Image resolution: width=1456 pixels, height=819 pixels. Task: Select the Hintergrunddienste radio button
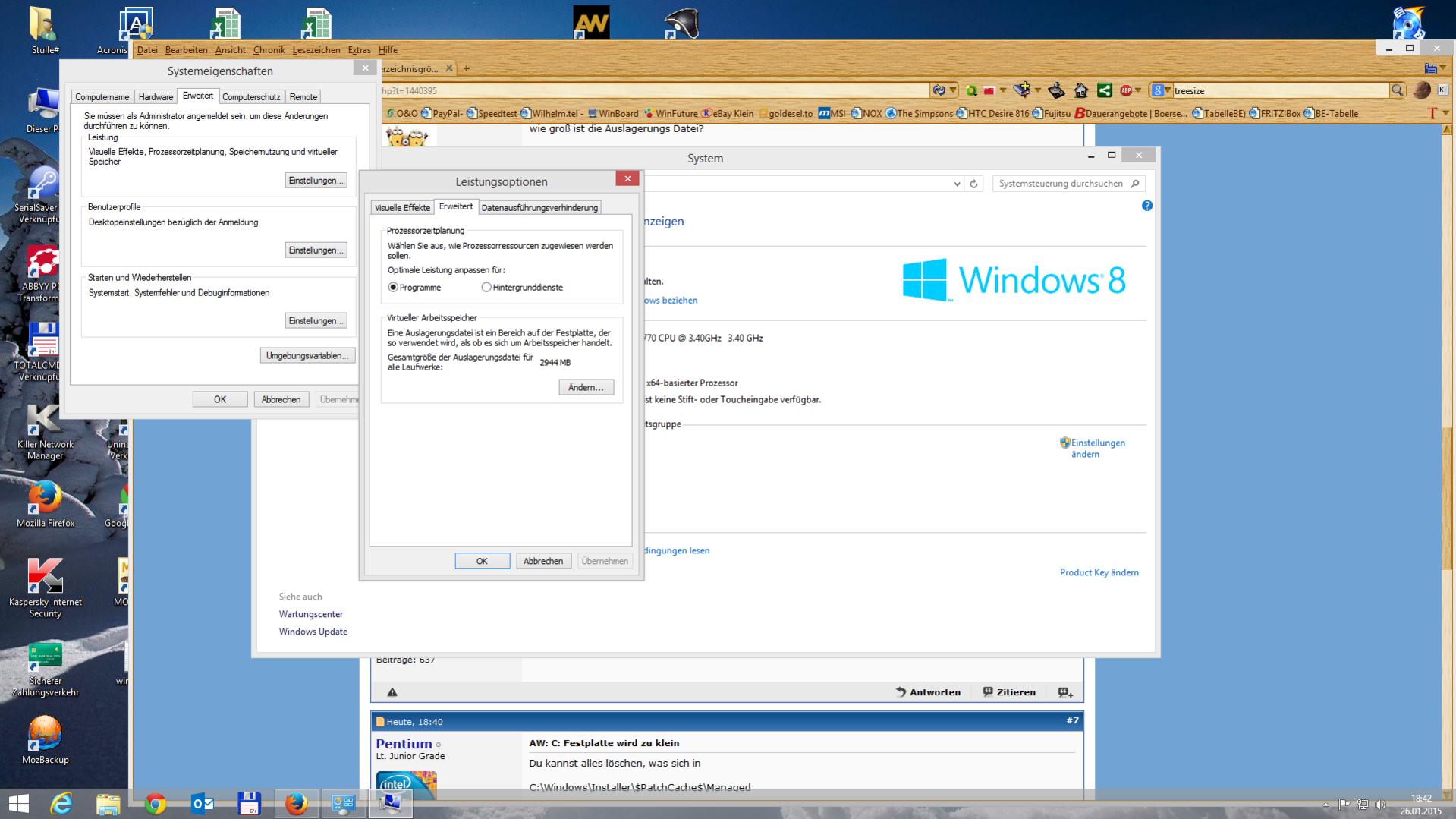(486, 288)
